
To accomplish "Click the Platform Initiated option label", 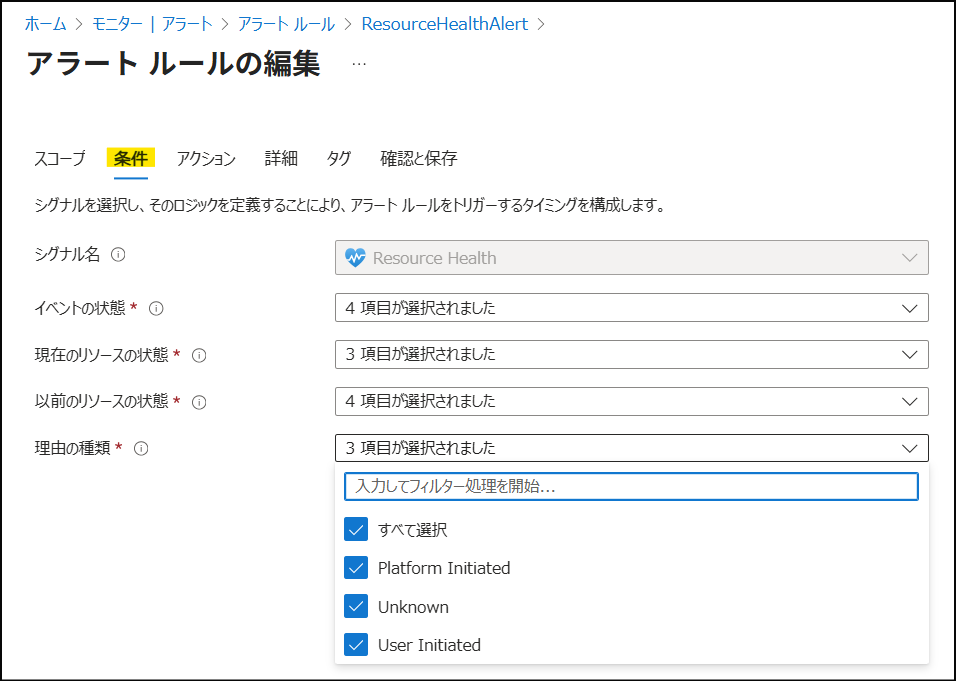I will [444, 568].
